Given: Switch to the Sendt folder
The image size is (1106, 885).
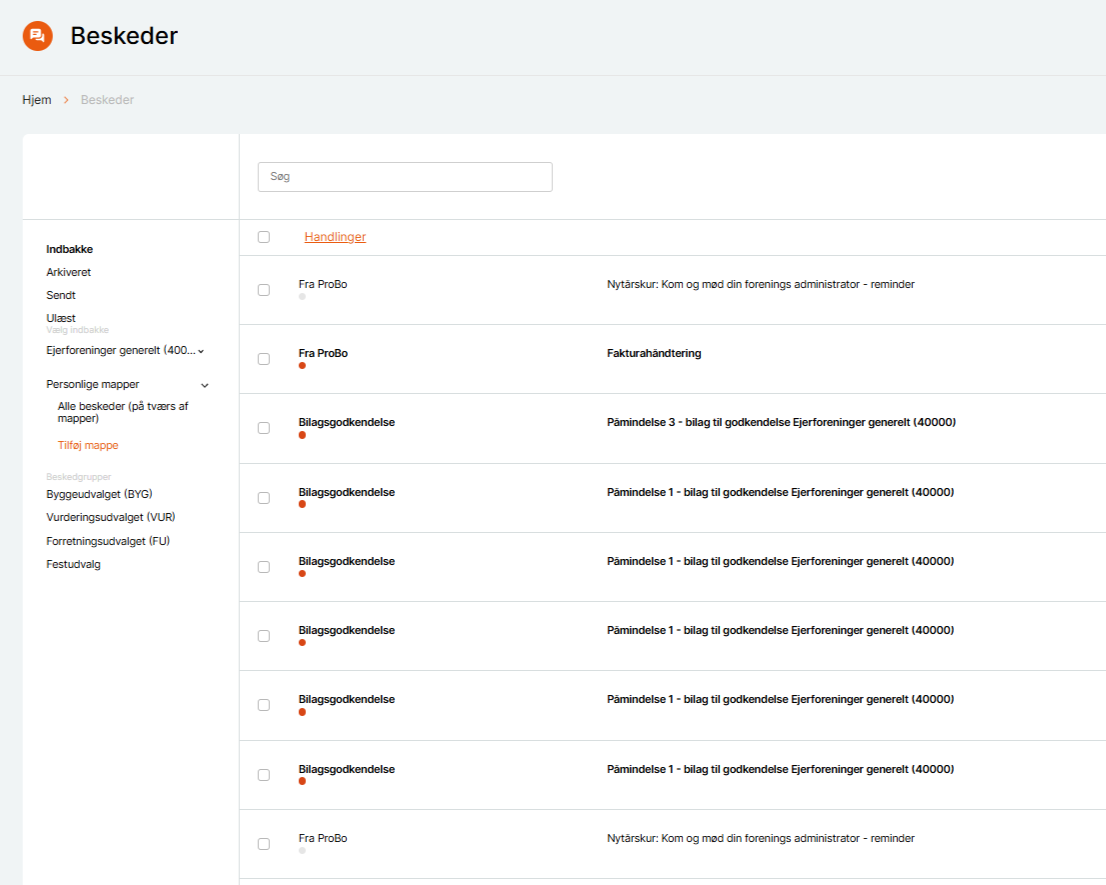Looking at the screenshot, I should (x=61, y=295).
